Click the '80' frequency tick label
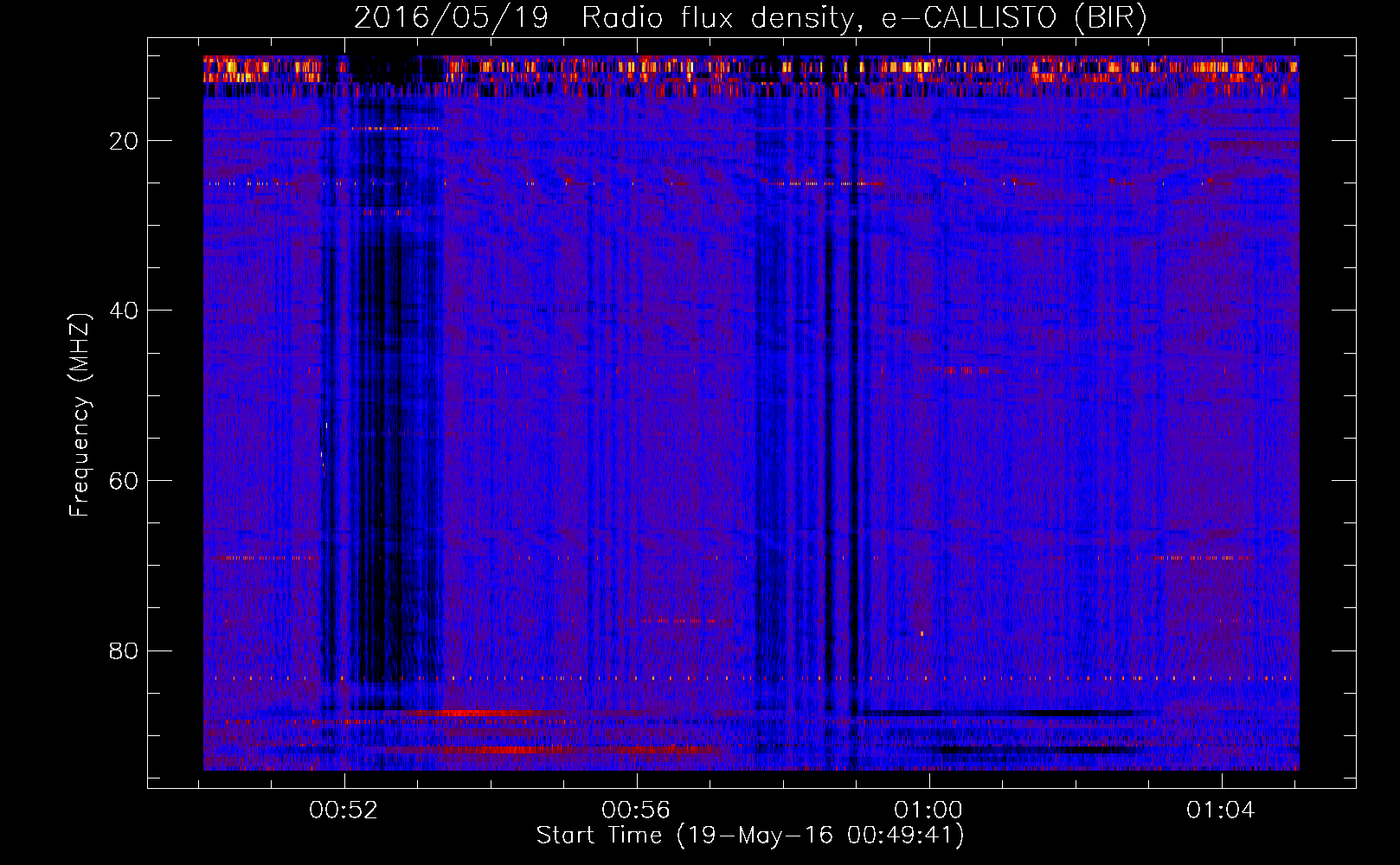 [125, 650]
